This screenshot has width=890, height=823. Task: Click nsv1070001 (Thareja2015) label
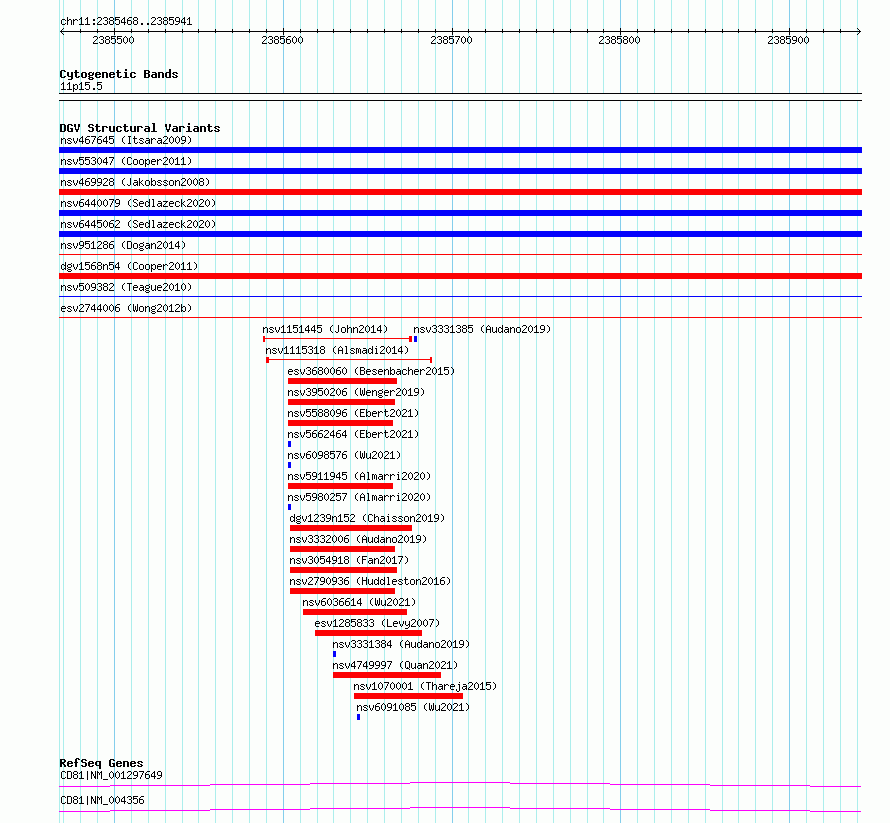tap(425, 686)
